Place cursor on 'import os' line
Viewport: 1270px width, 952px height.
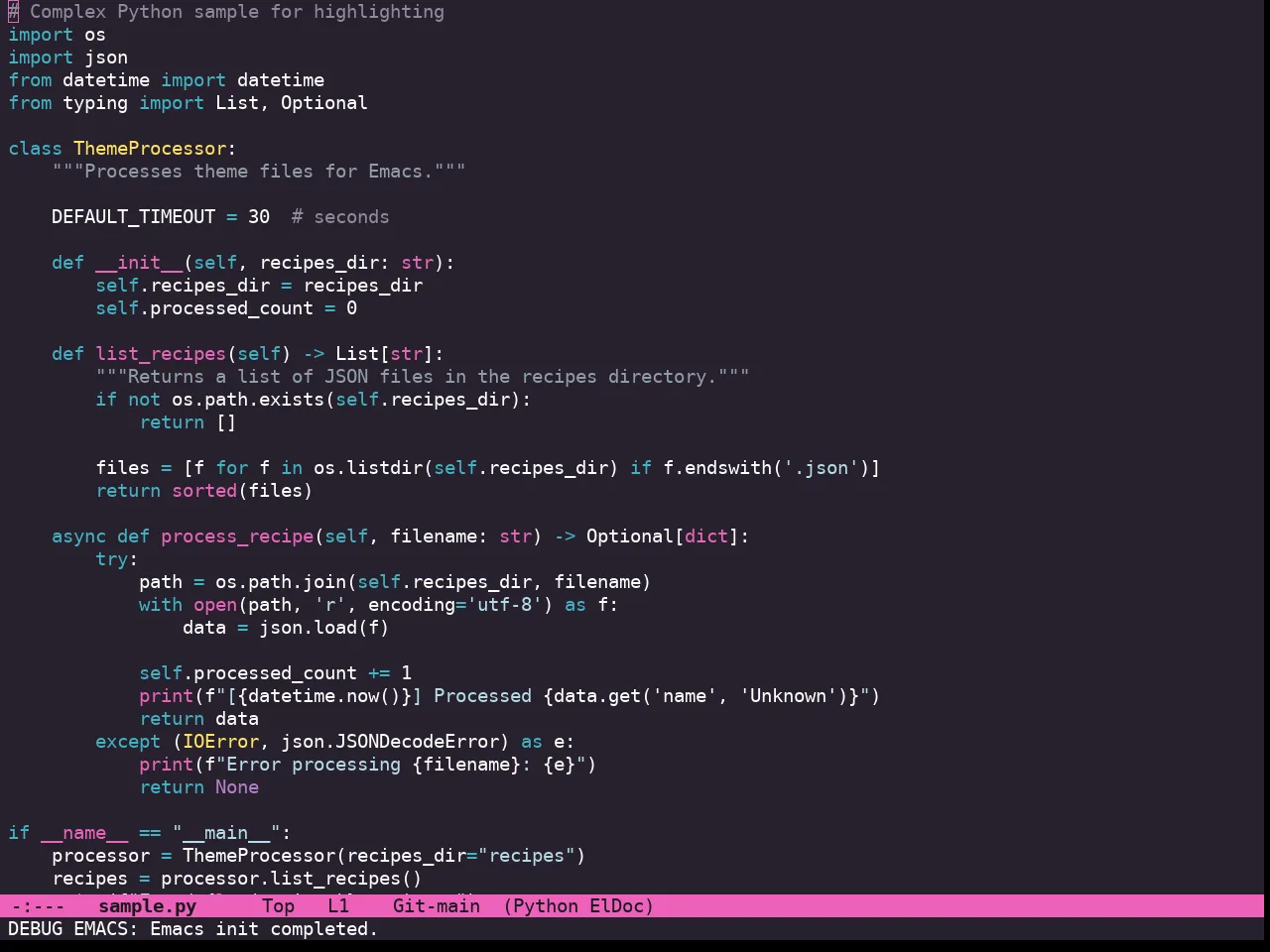pos(57,35)
